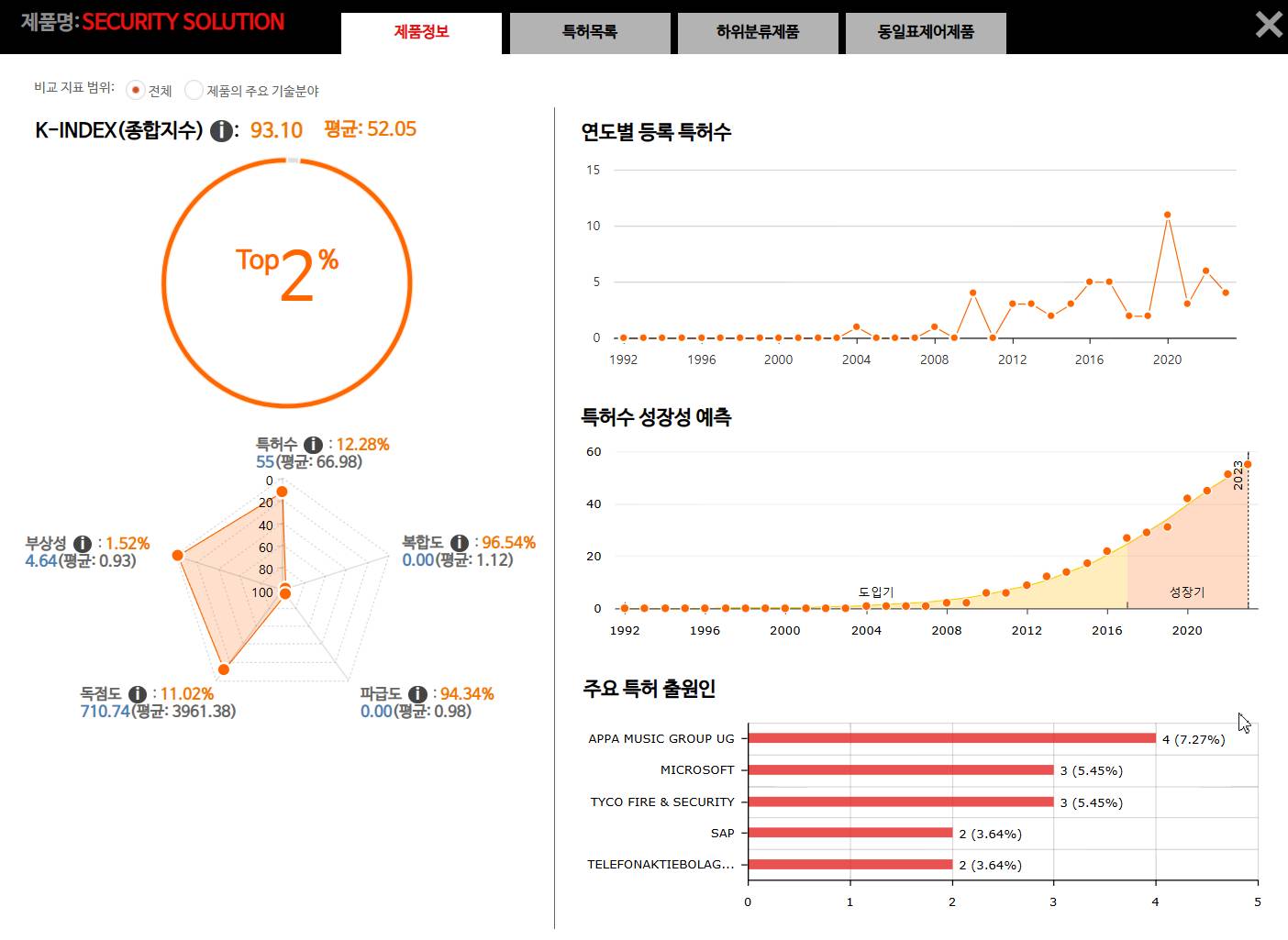Open info icon beside 부상성 label
This screenshot has width=1288, height=940.
tap(82, 544)
